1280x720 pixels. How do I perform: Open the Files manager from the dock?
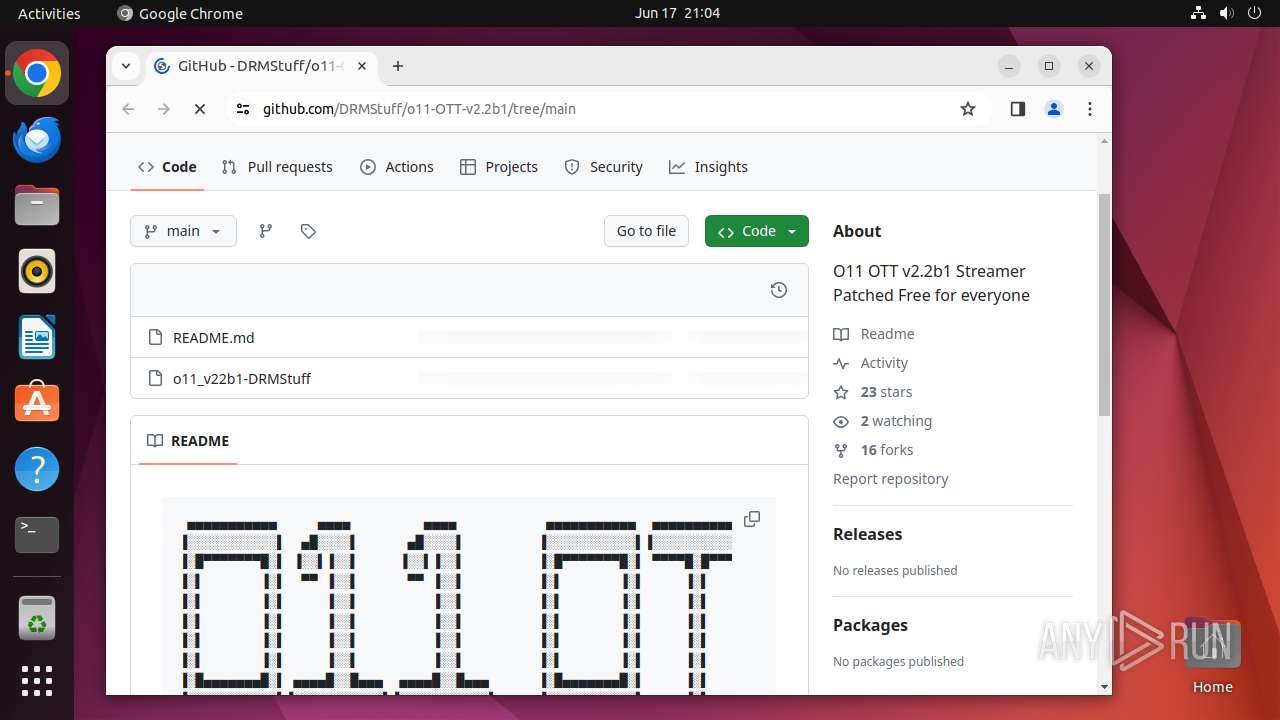37,206
